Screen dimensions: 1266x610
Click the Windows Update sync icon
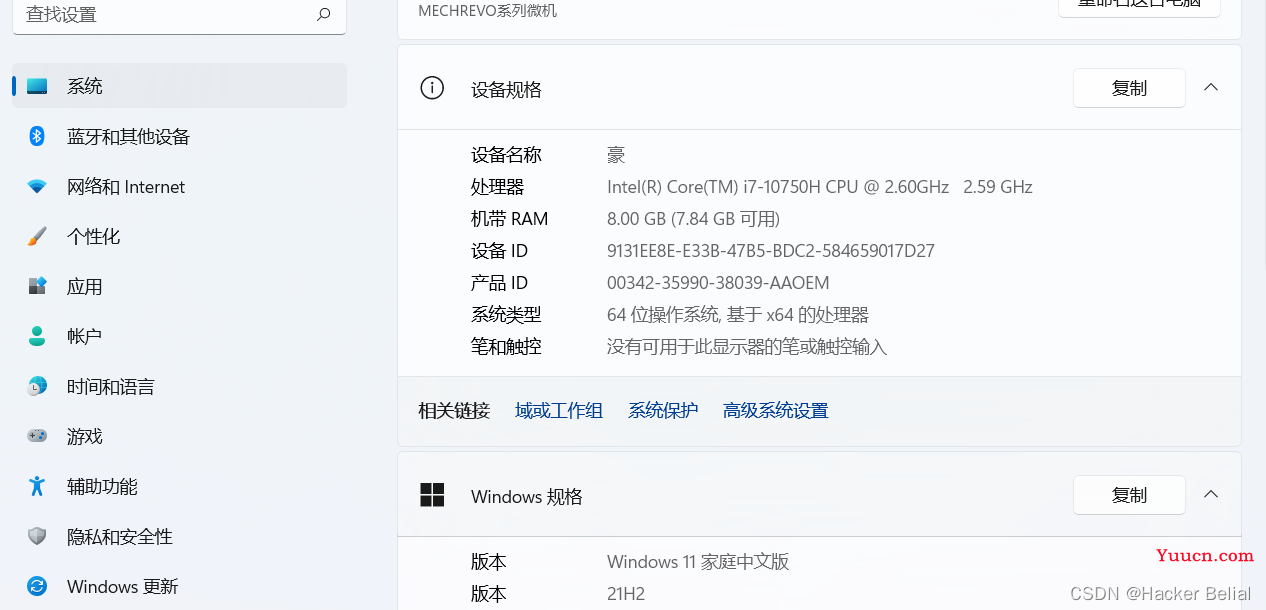tap(37, 586)
